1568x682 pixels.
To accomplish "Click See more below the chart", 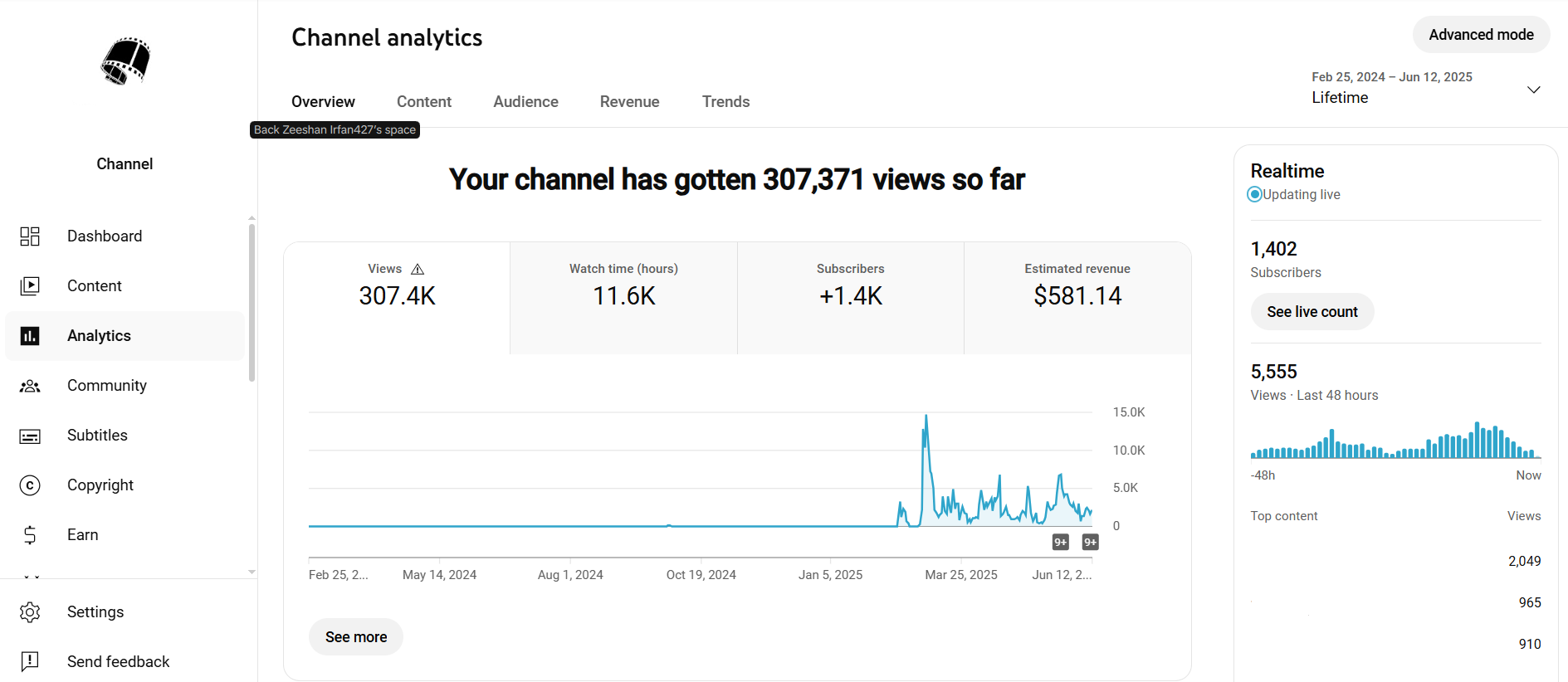I will tap(356, 637).
